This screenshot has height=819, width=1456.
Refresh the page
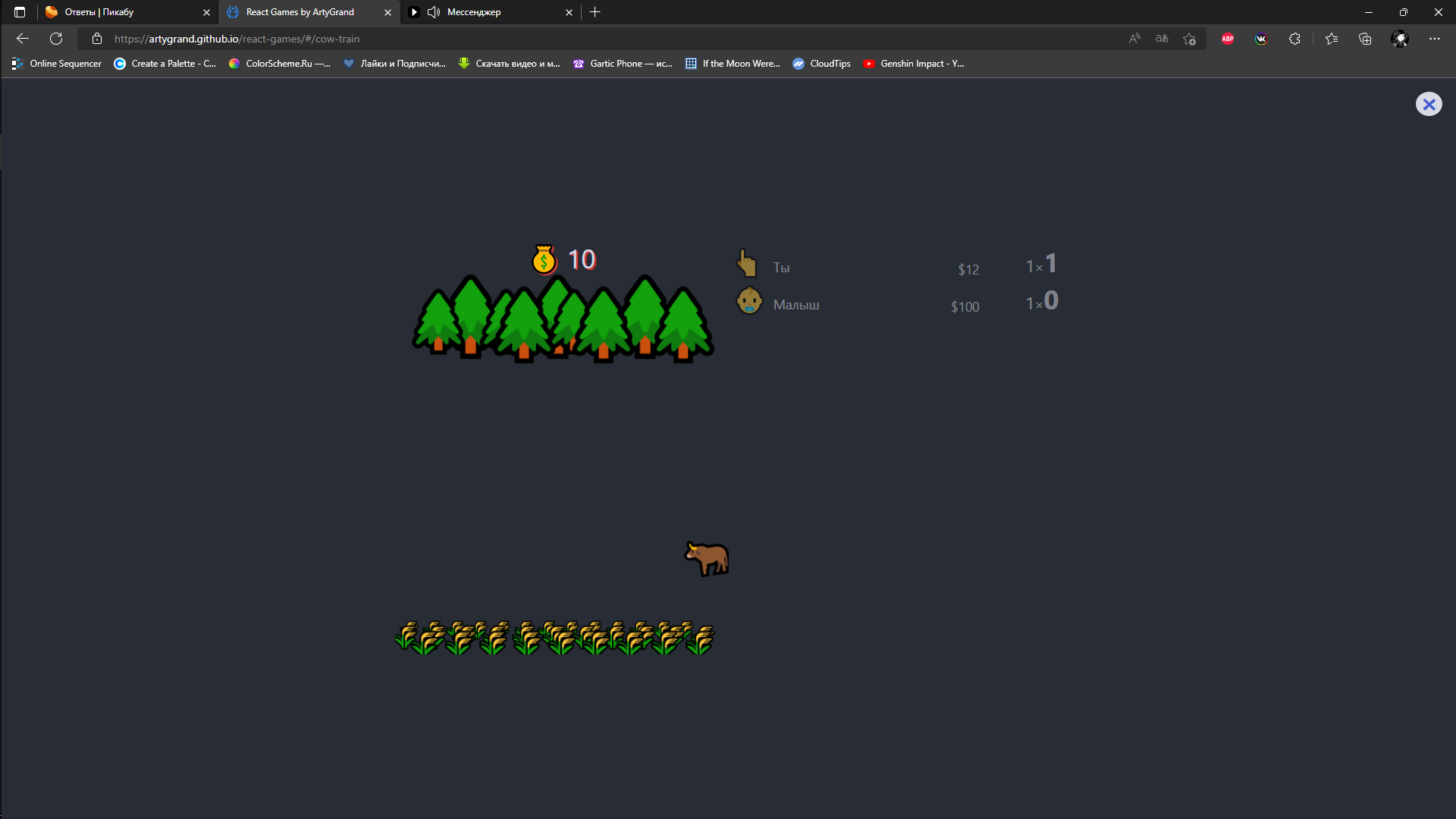click(x=56, y=39)
